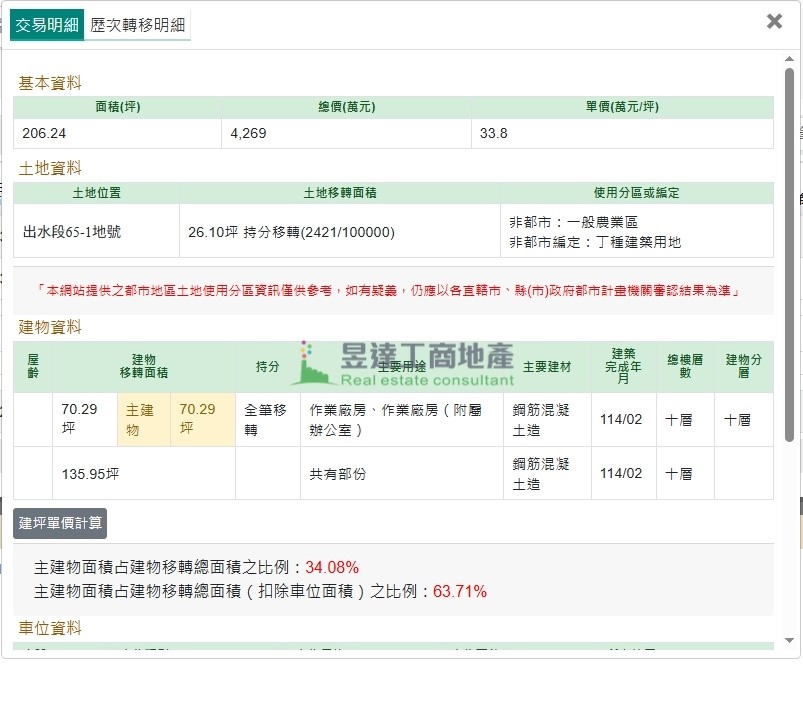Click the 63.71% ratio value

[460, 591]
